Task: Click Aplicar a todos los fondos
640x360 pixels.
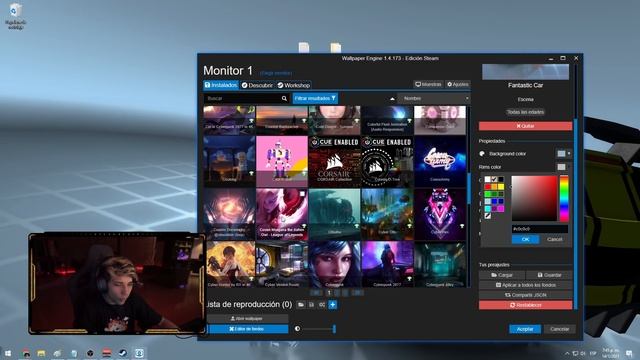Action: click(x=525, y=285)
